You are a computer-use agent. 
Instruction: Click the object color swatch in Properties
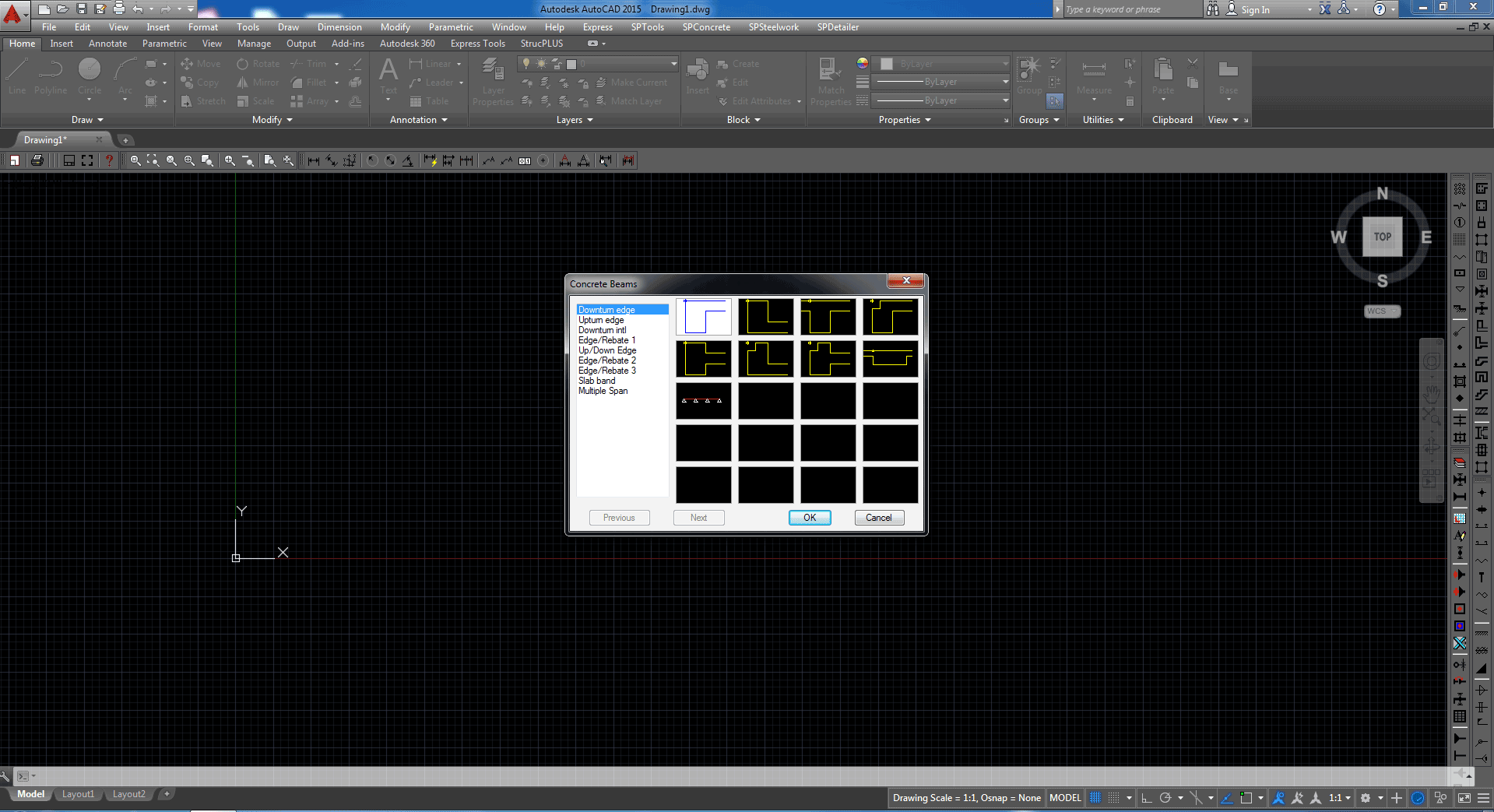(887, 64)
